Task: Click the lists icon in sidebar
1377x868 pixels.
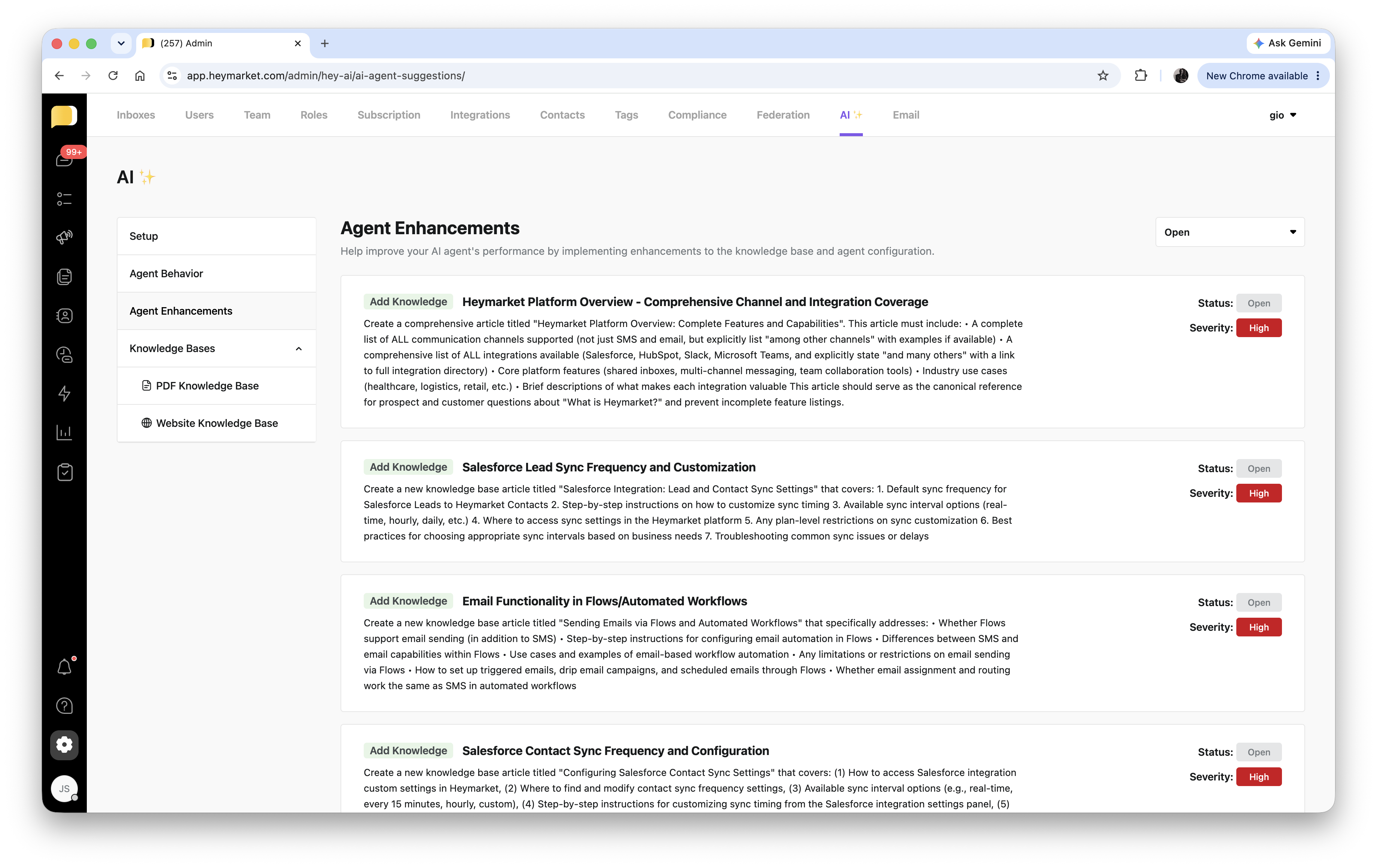Action: pos(65,198)
